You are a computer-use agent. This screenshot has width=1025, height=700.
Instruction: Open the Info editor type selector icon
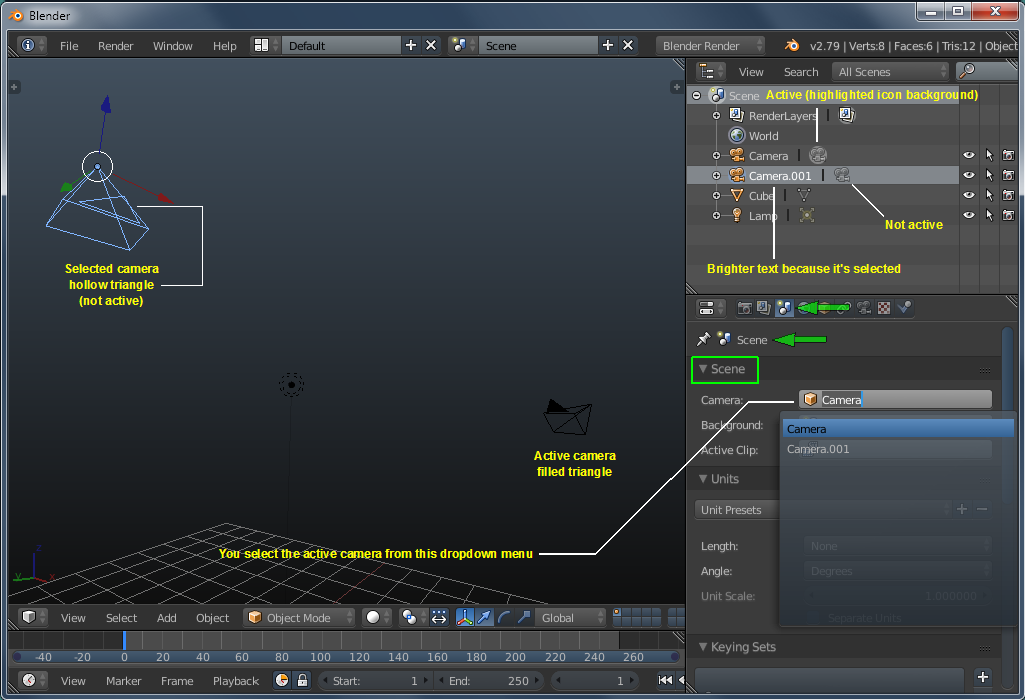point(32,45)
